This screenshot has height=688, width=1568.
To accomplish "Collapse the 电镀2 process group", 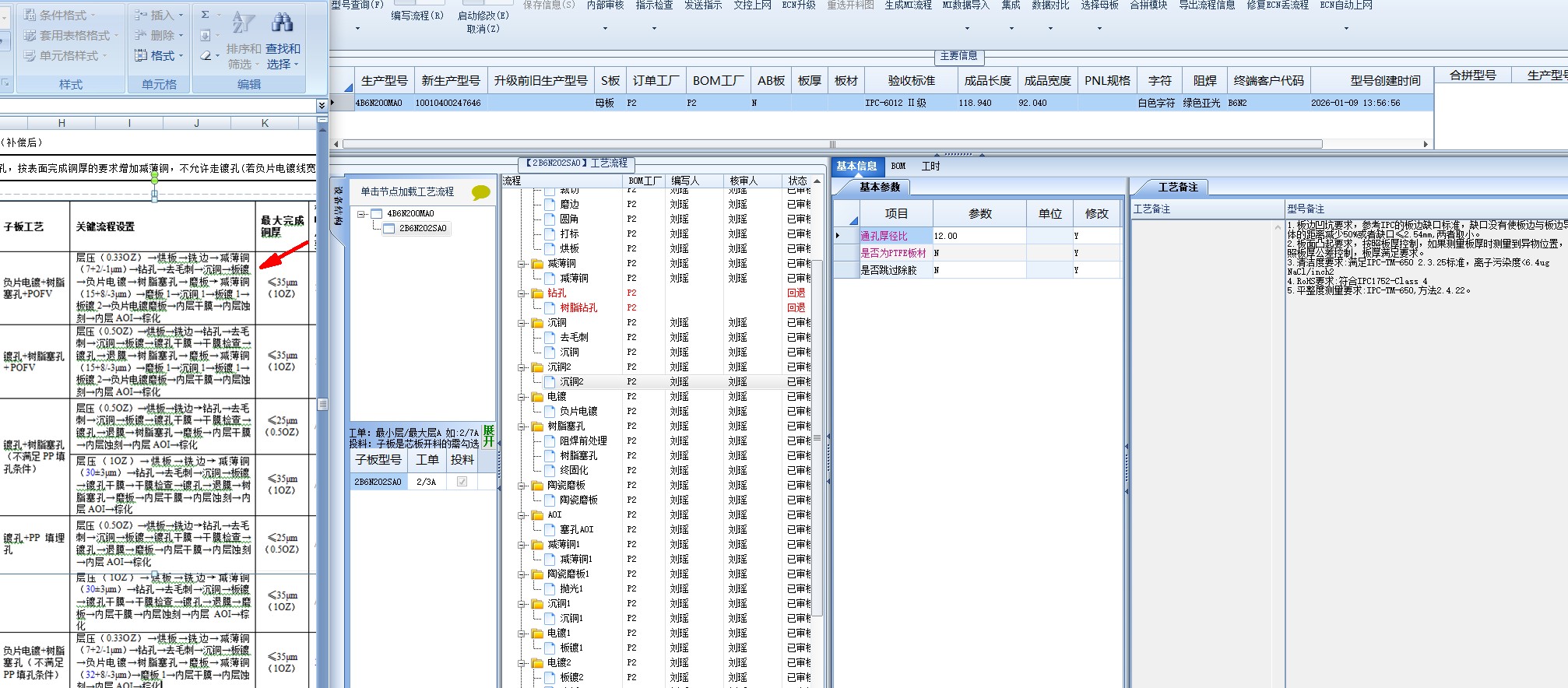I will click(522, 663).
